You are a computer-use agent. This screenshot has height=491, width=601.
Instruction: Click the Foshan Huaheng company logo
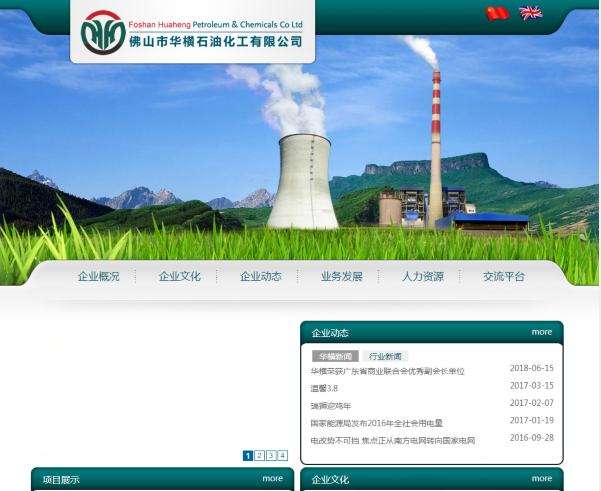[x=193, y=33]
